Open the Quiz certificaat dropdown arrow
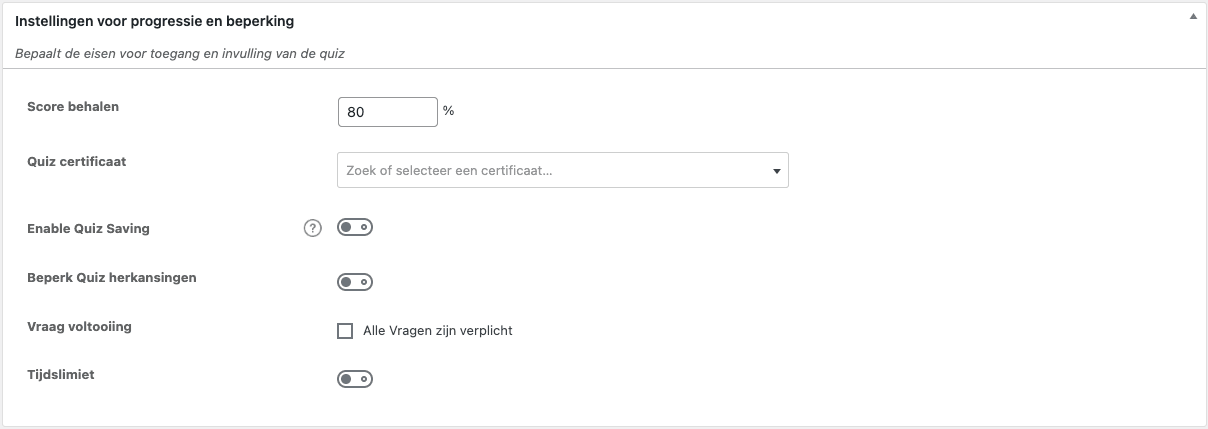Viewport: 1208px width, 429px height. 776,171
